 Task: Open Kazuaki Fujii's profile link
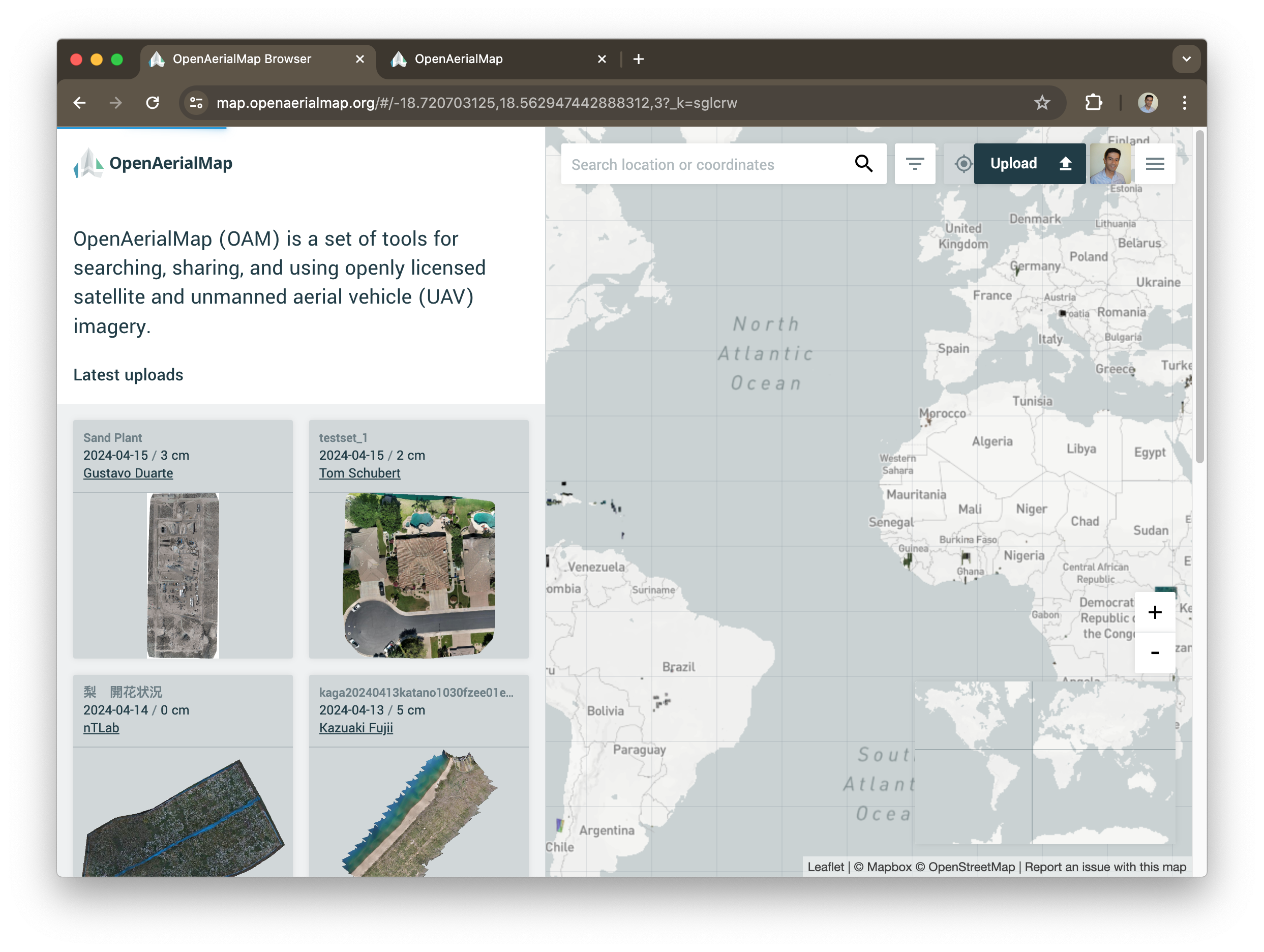(x=355, y=728)
